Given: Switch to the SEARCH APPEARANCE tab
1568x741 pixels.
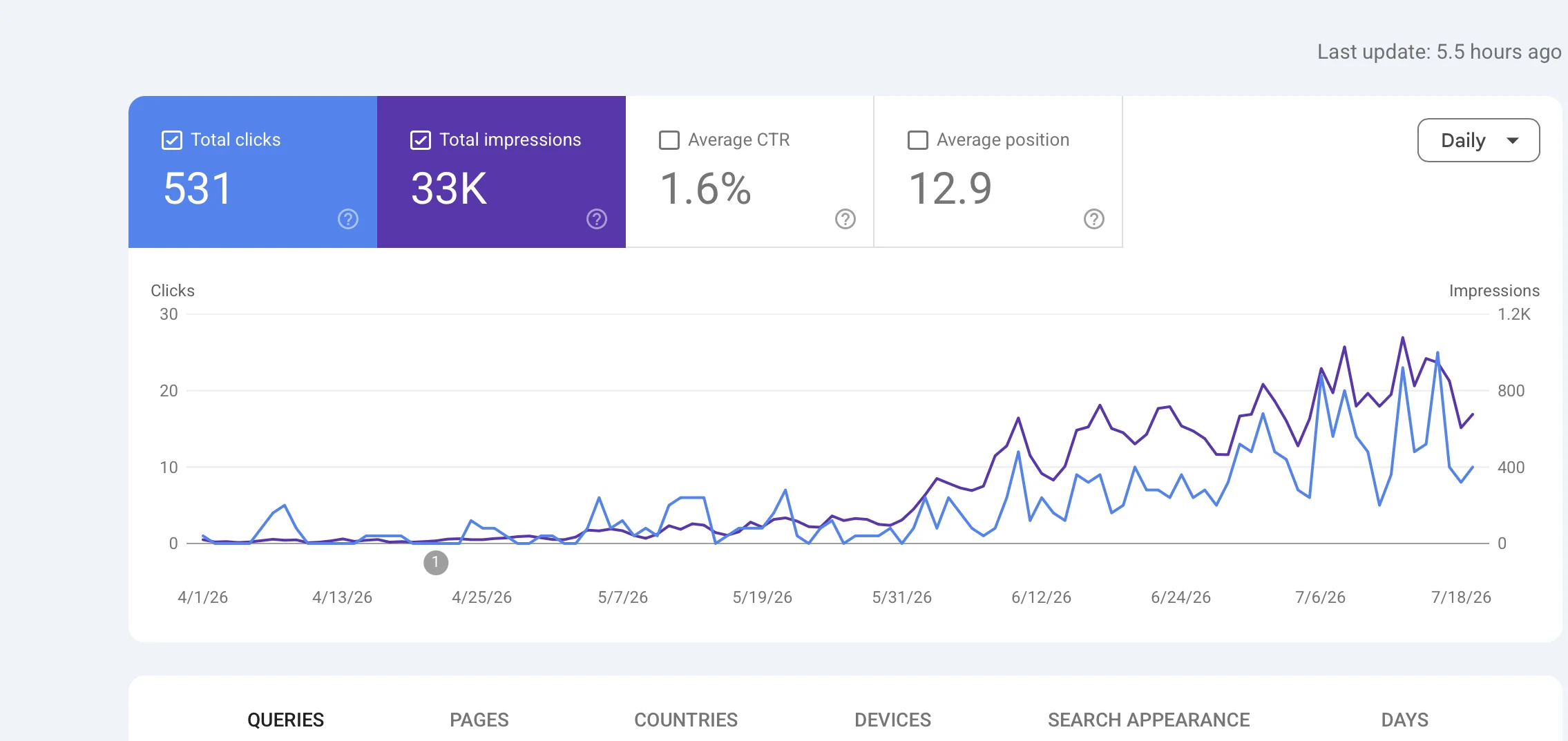Looking at the screenshot, I should click(1149, 720).
